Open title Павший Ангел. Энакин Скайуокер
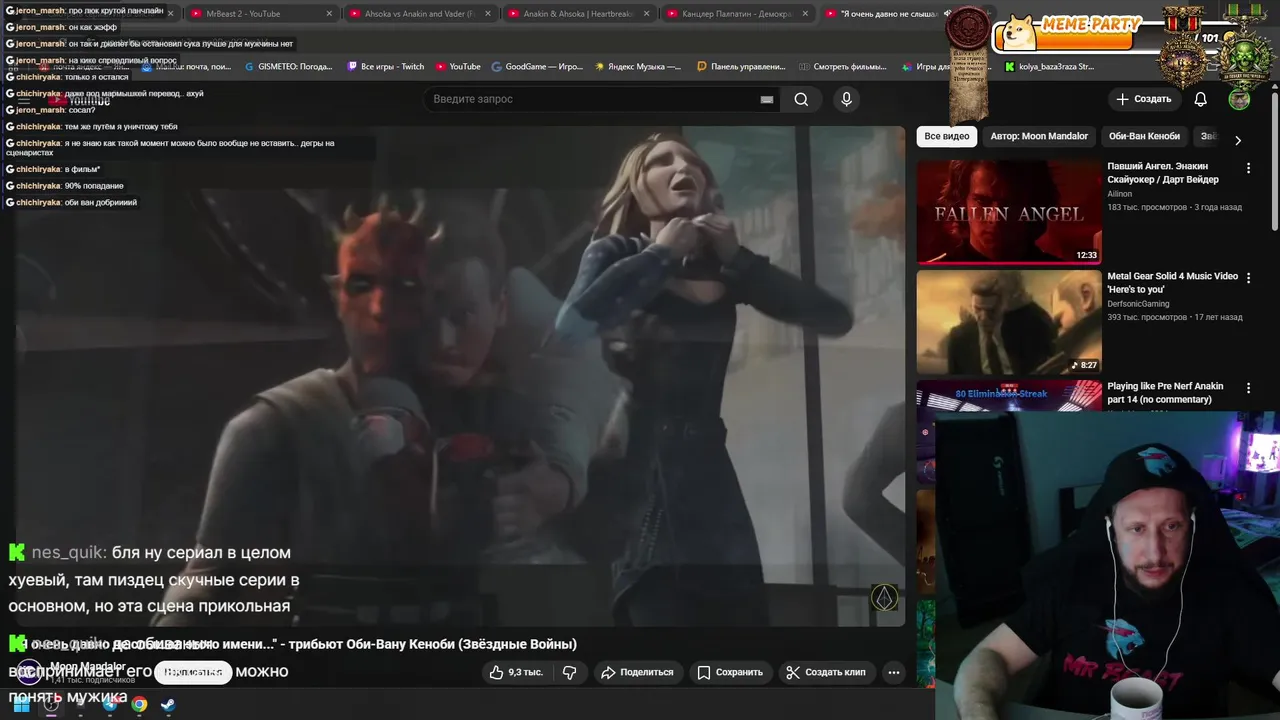The height and width of the screenshot is (720, 1280). pos(1163,173)
